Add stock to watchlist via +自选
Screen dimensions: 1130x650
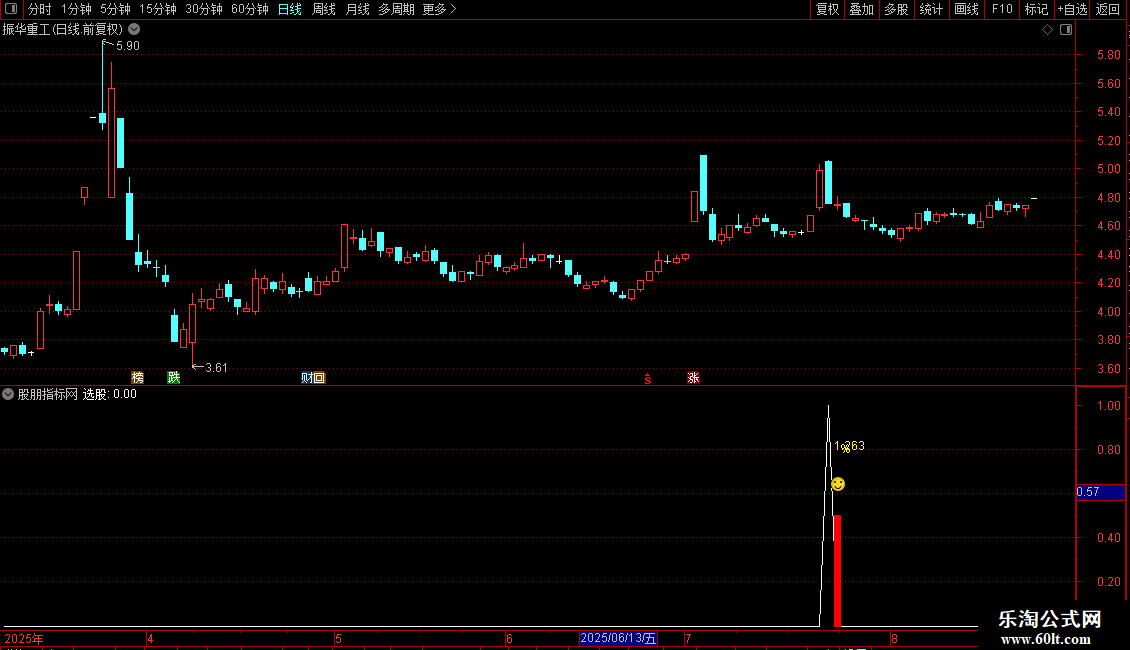tap(1072, 9)
